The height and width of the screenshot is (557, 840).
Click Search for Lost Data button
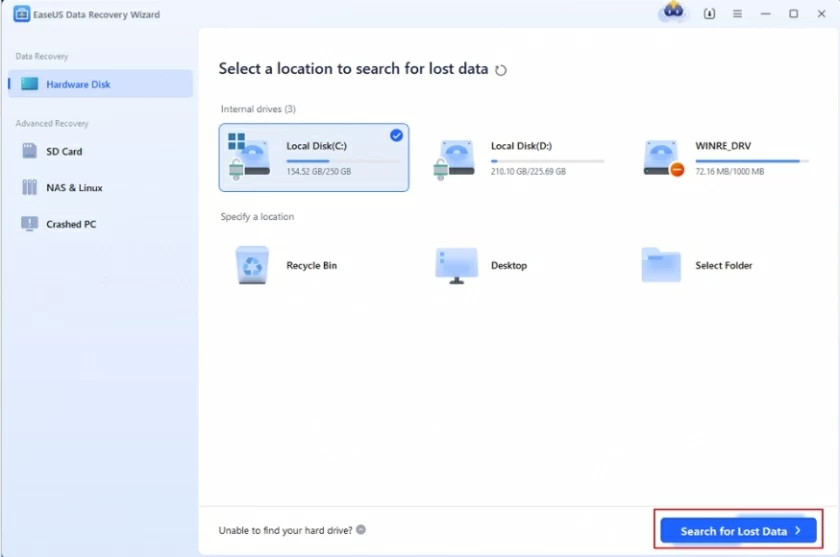739,531
